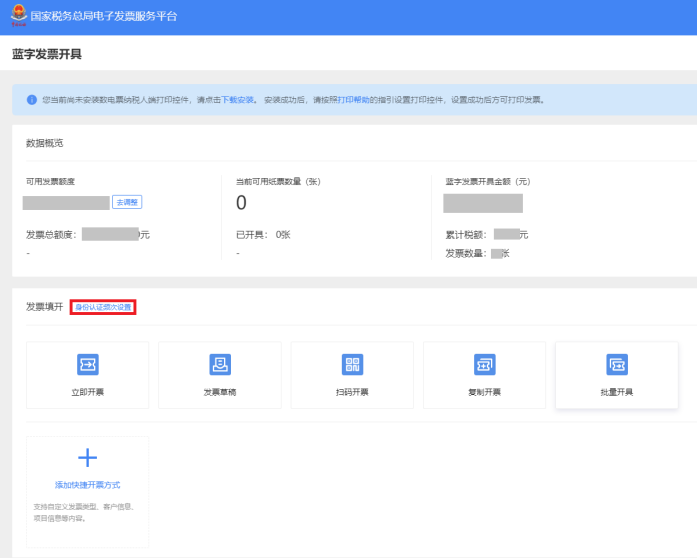This screenshot has width=697, height=558.
Task: Open the 打印帮助 link in the notice
Action: click(353, 100)
